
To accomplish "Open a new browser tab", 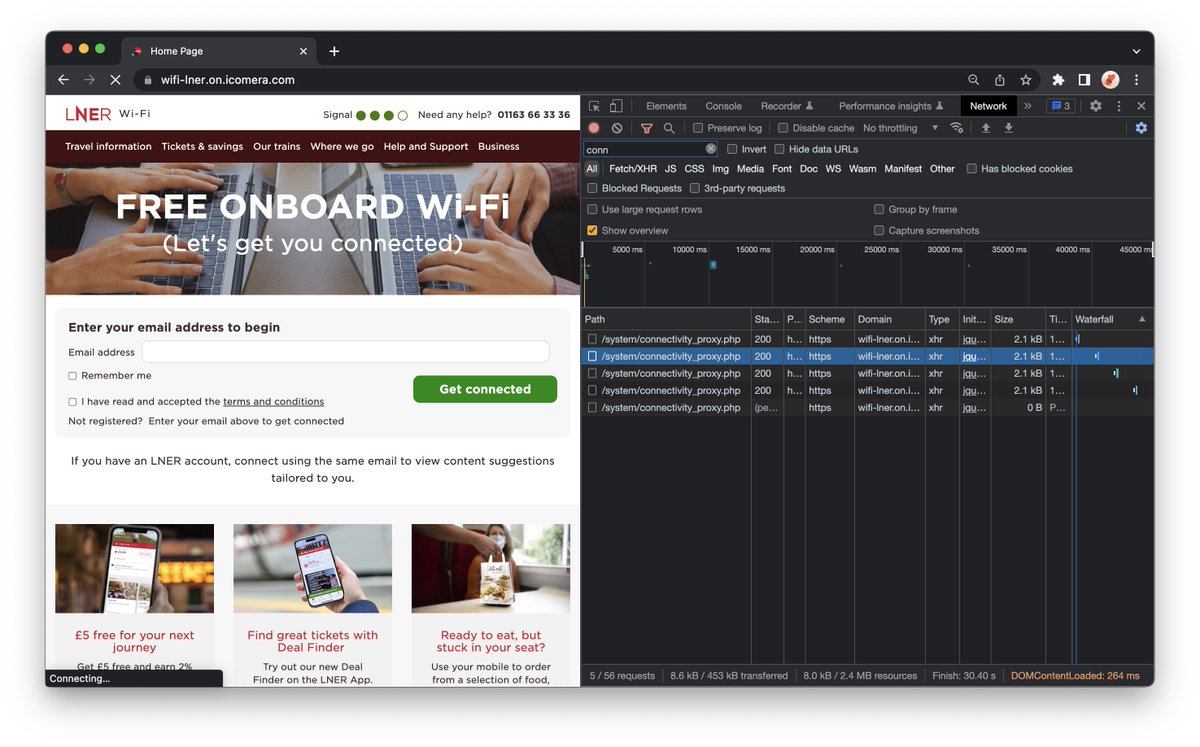I will (x=334, y=51).
